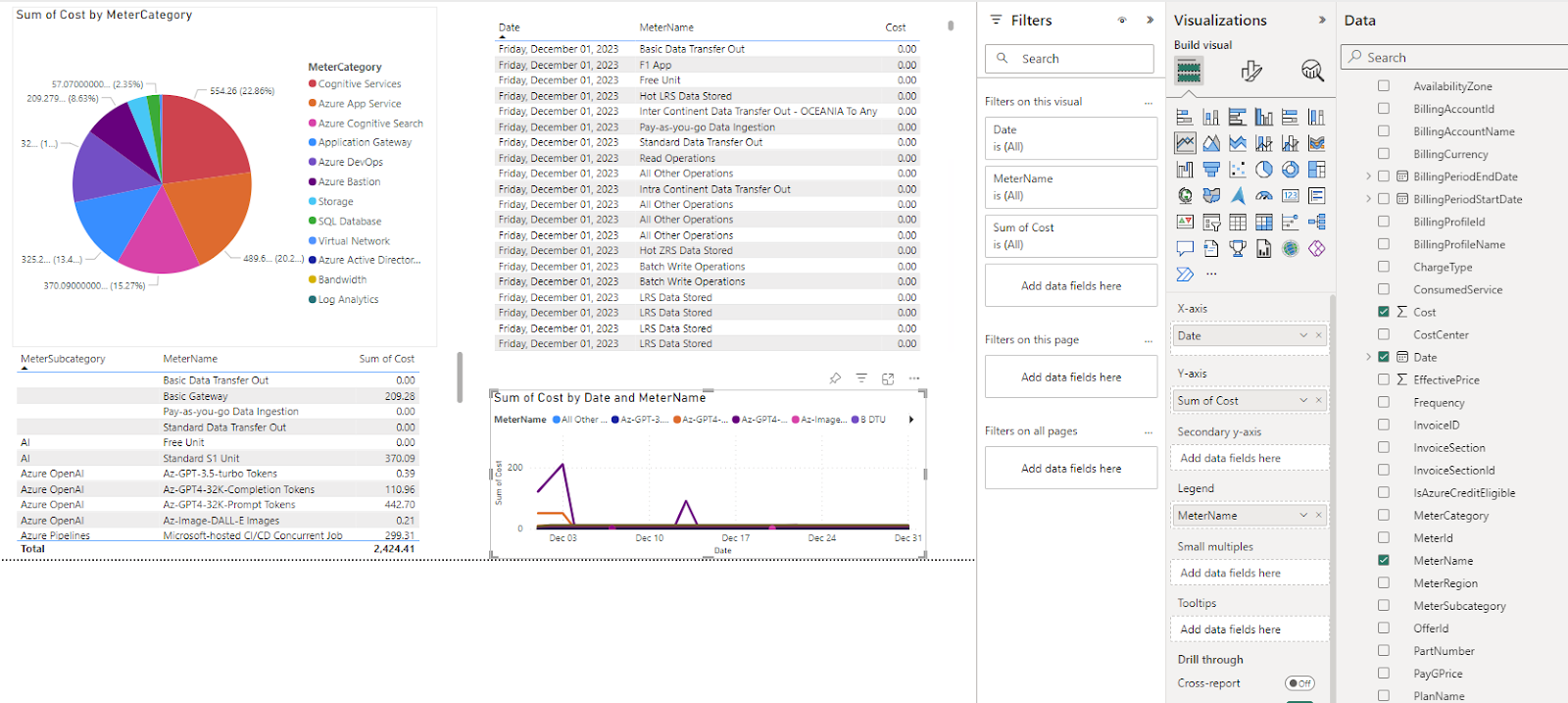Choose the funnel chart visual icon
The image size is (1568, 703).
(1211, 170)
